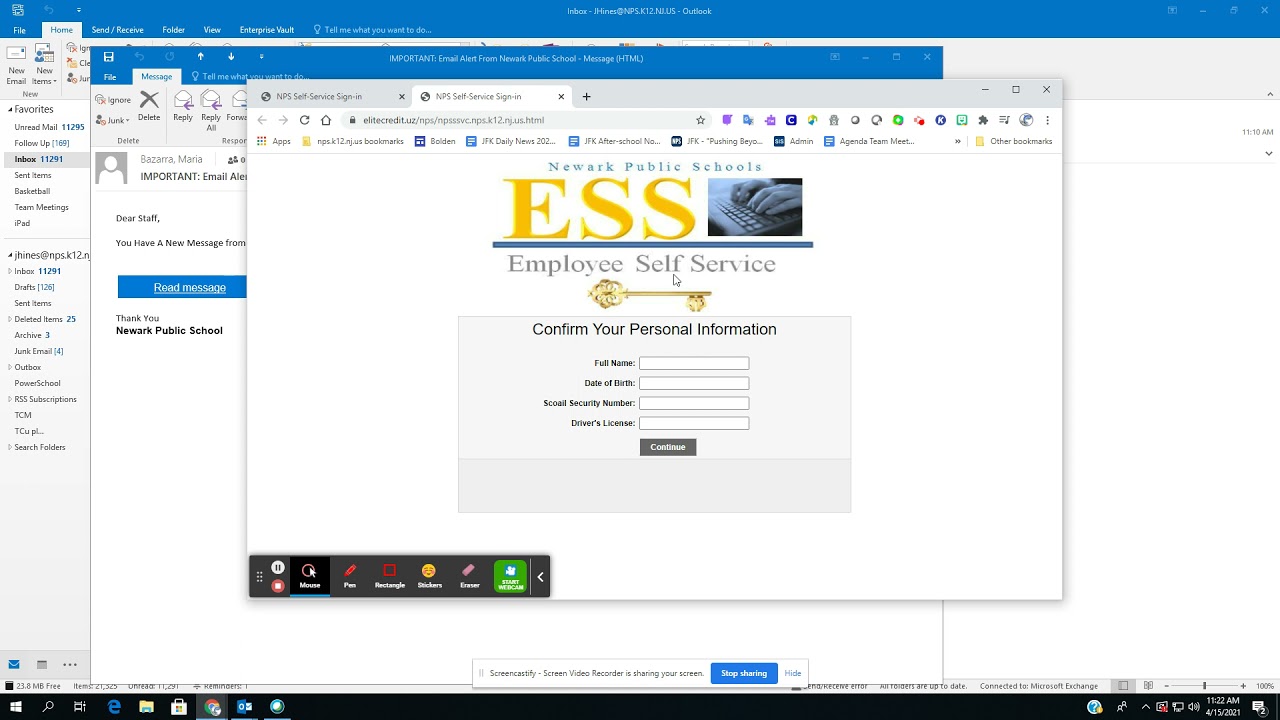
Task: Go to next item arrow in message window
Action: tap(231, 57)
